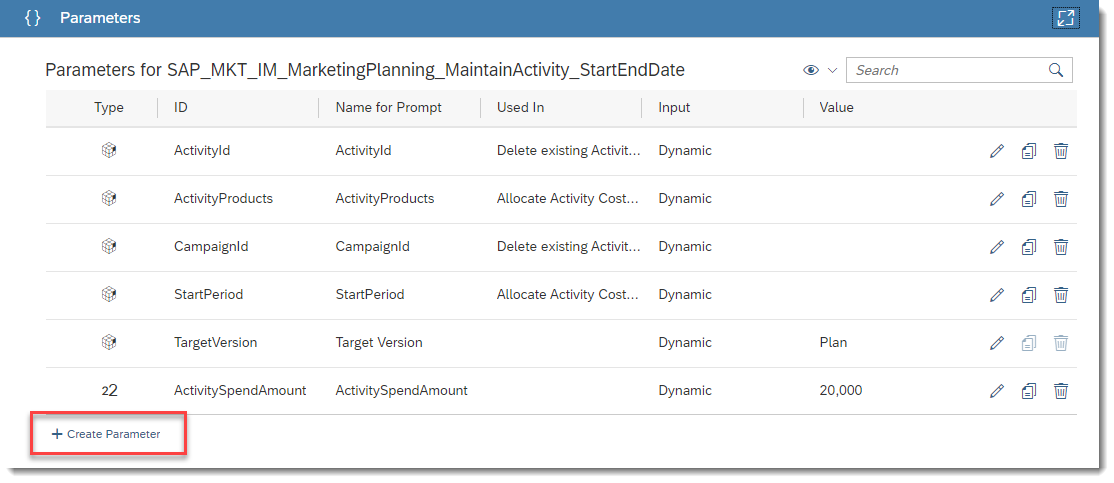
Task: Delete the ActivityProducts parameter
Action: pos(1061,199)
